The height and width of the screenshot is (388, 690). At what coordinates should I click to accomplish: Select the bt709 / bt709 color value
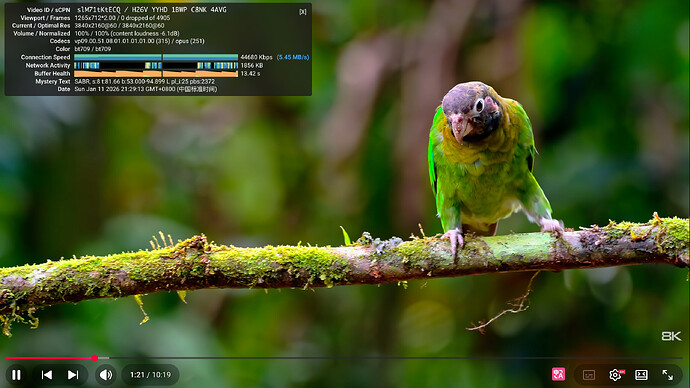tap(93, 49)
